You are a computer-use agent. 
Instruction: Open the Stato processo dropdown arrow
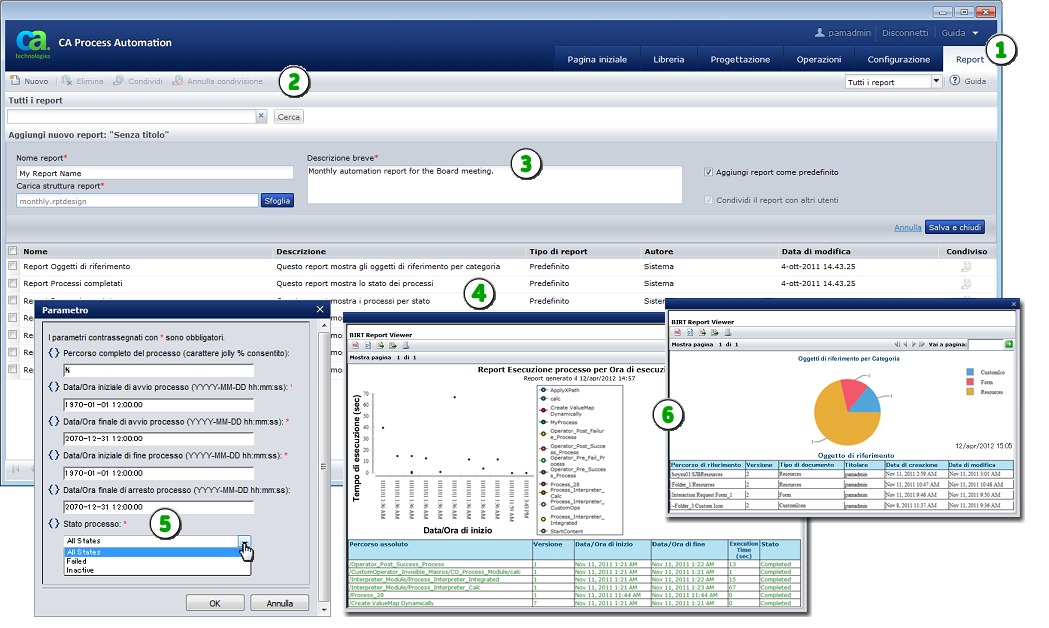tap(243, 541)
